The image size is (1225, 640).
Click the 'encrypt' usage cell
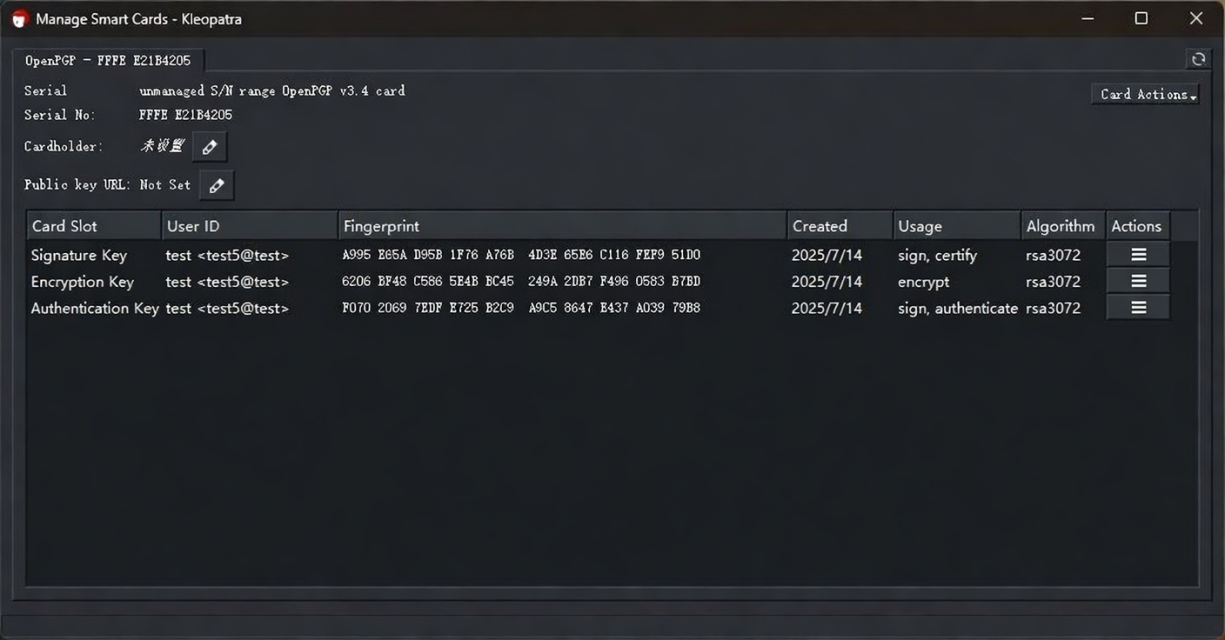click(x=924, y=282)
